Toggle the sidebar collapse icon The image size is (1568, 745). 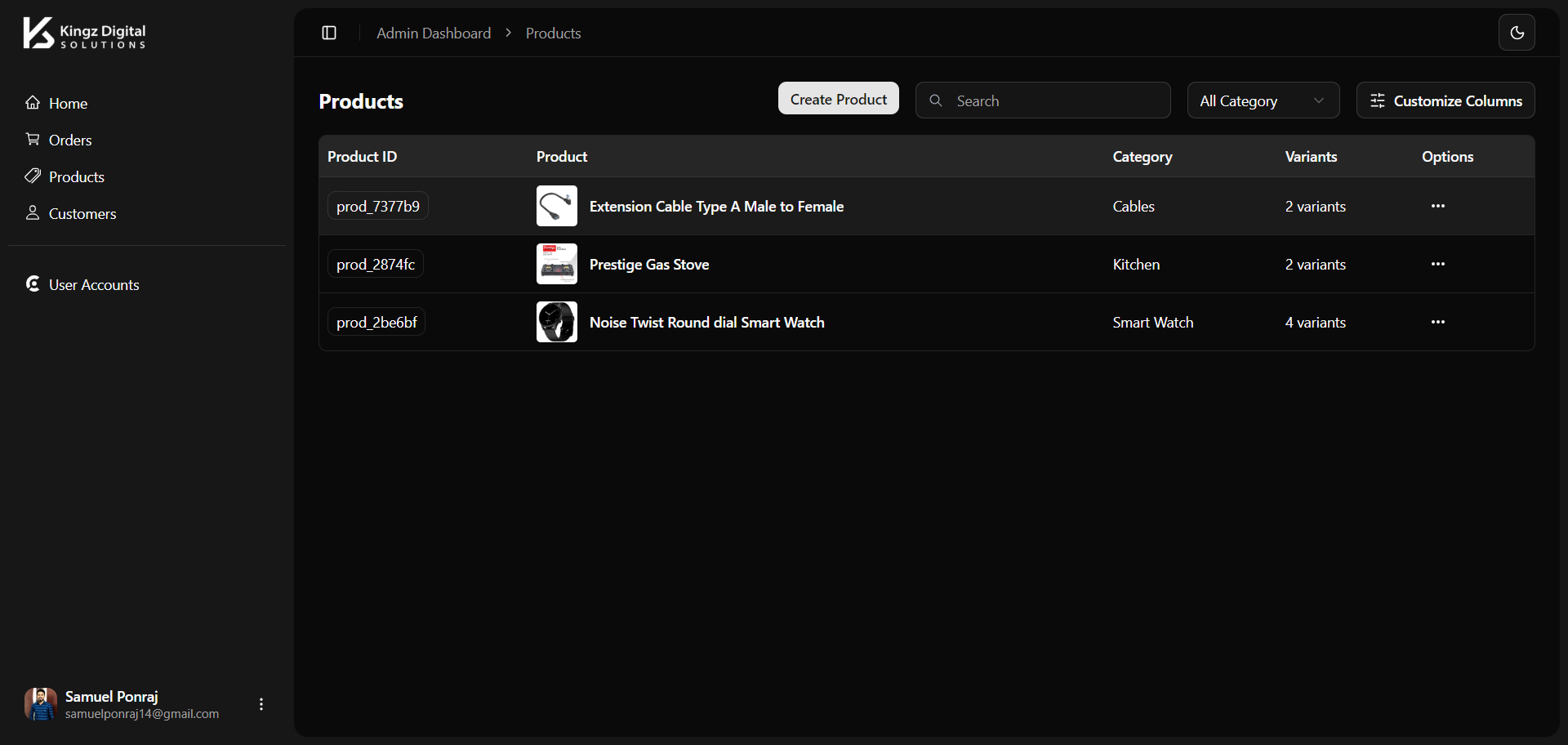[x=329, y=33]
